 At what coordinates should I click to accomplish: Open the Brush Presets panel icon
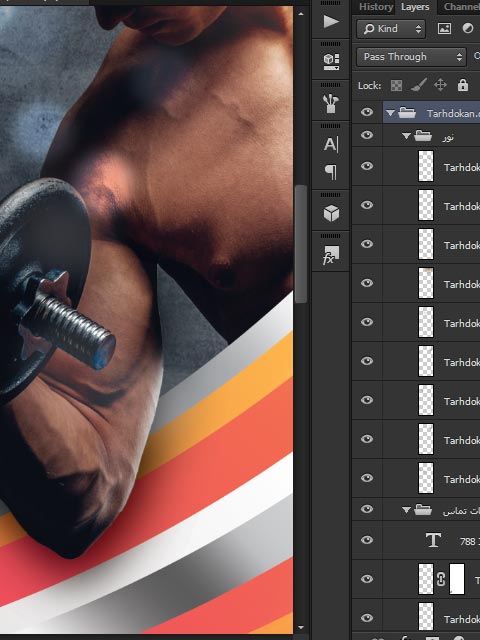coord(331,104)
